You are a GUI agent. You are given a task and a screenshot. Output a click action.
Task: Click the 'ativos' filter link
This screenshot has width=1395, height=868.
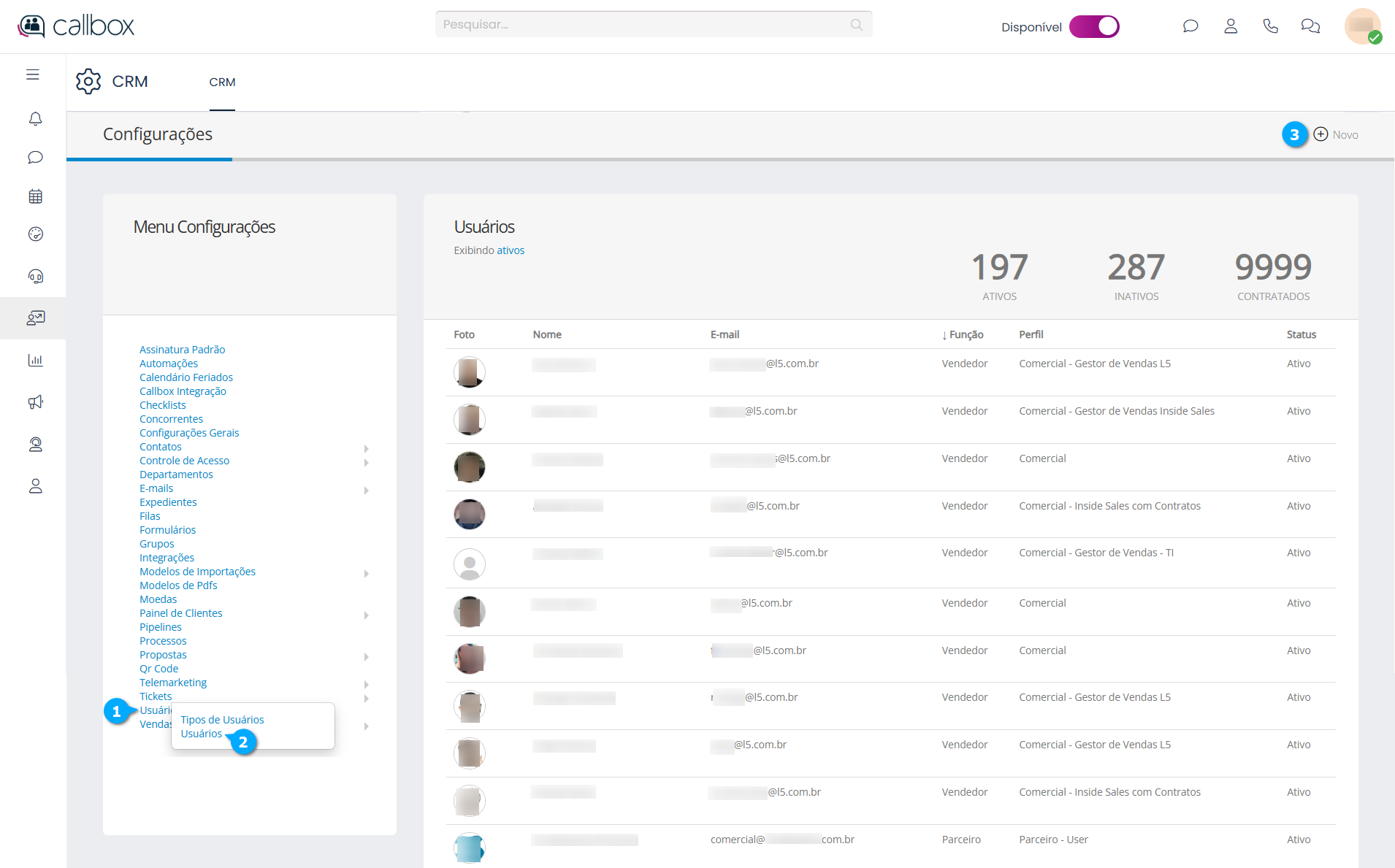(511, 250)
